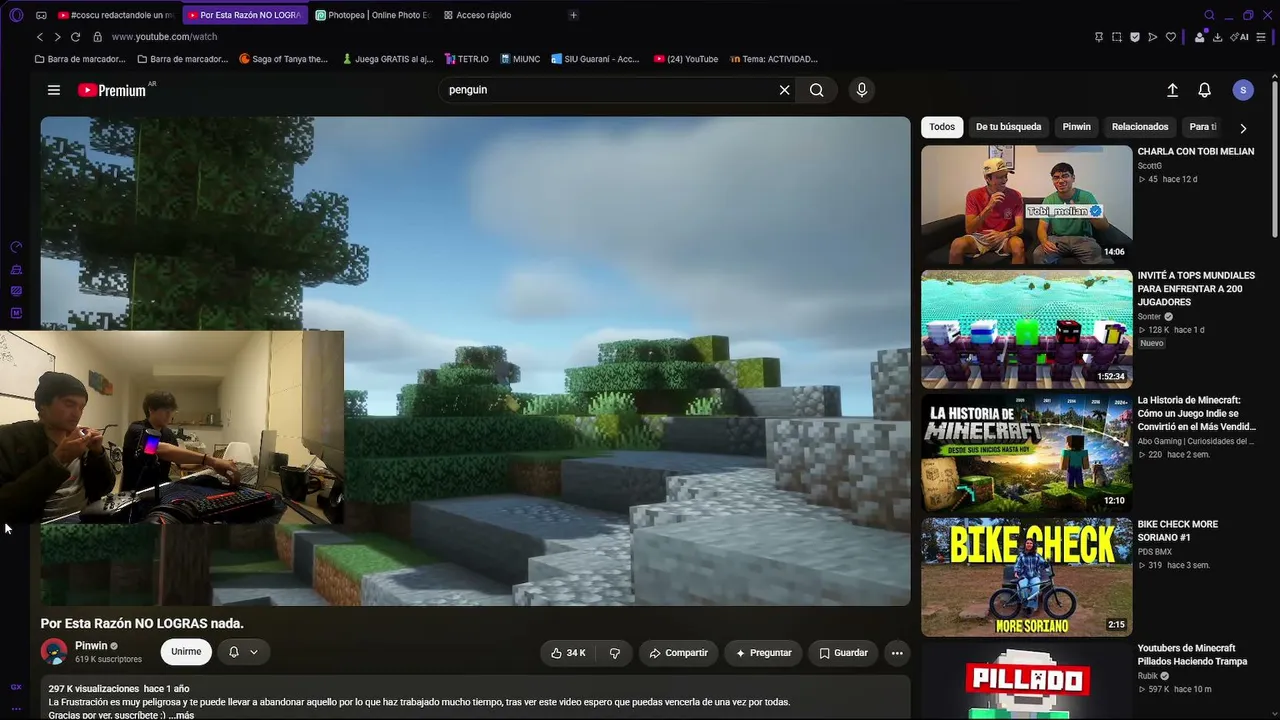Open the MIUNC bookmark

tap(520, 59)
